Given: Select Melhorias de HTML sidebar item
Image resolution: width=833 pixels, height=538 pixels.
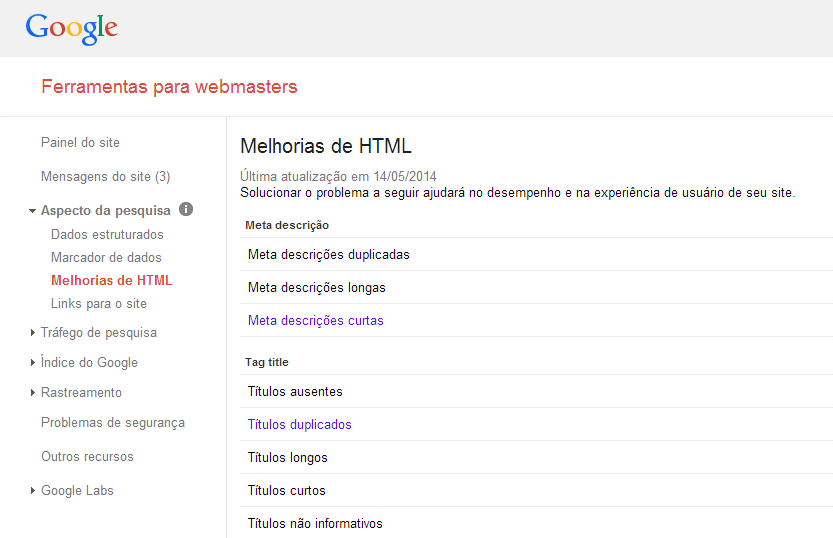Looking at the screenshot, I should click(111, 281).
